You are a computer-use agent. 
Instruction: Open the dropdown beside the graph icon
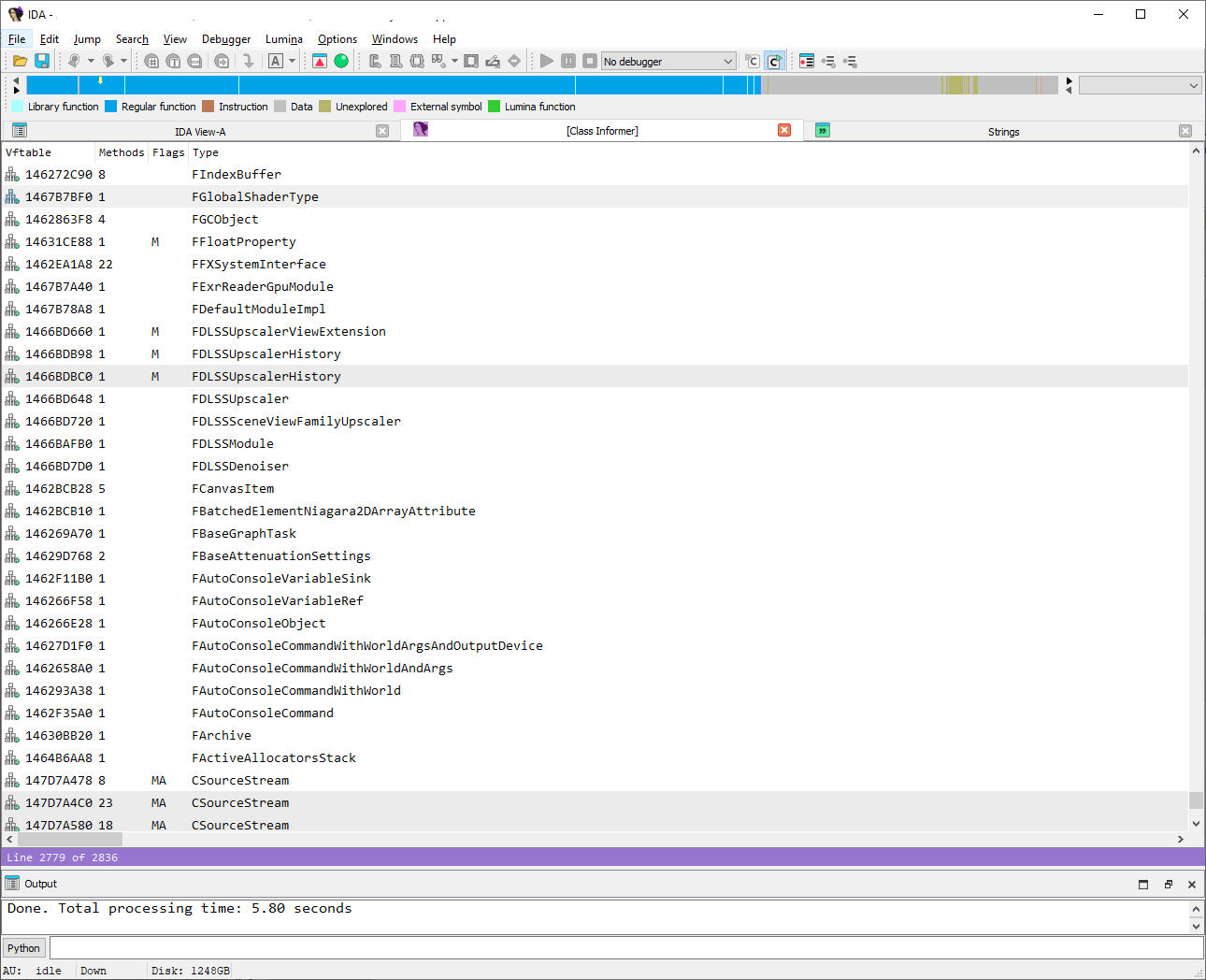click(x=454, y=61)
